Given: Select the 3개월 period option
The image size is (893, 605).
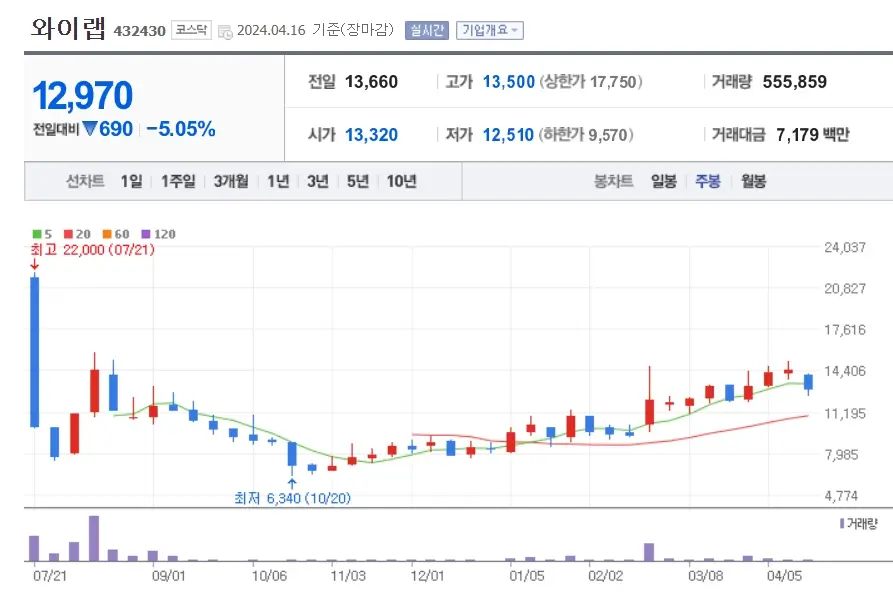Looking at the screenshot, I should [229, 182].
